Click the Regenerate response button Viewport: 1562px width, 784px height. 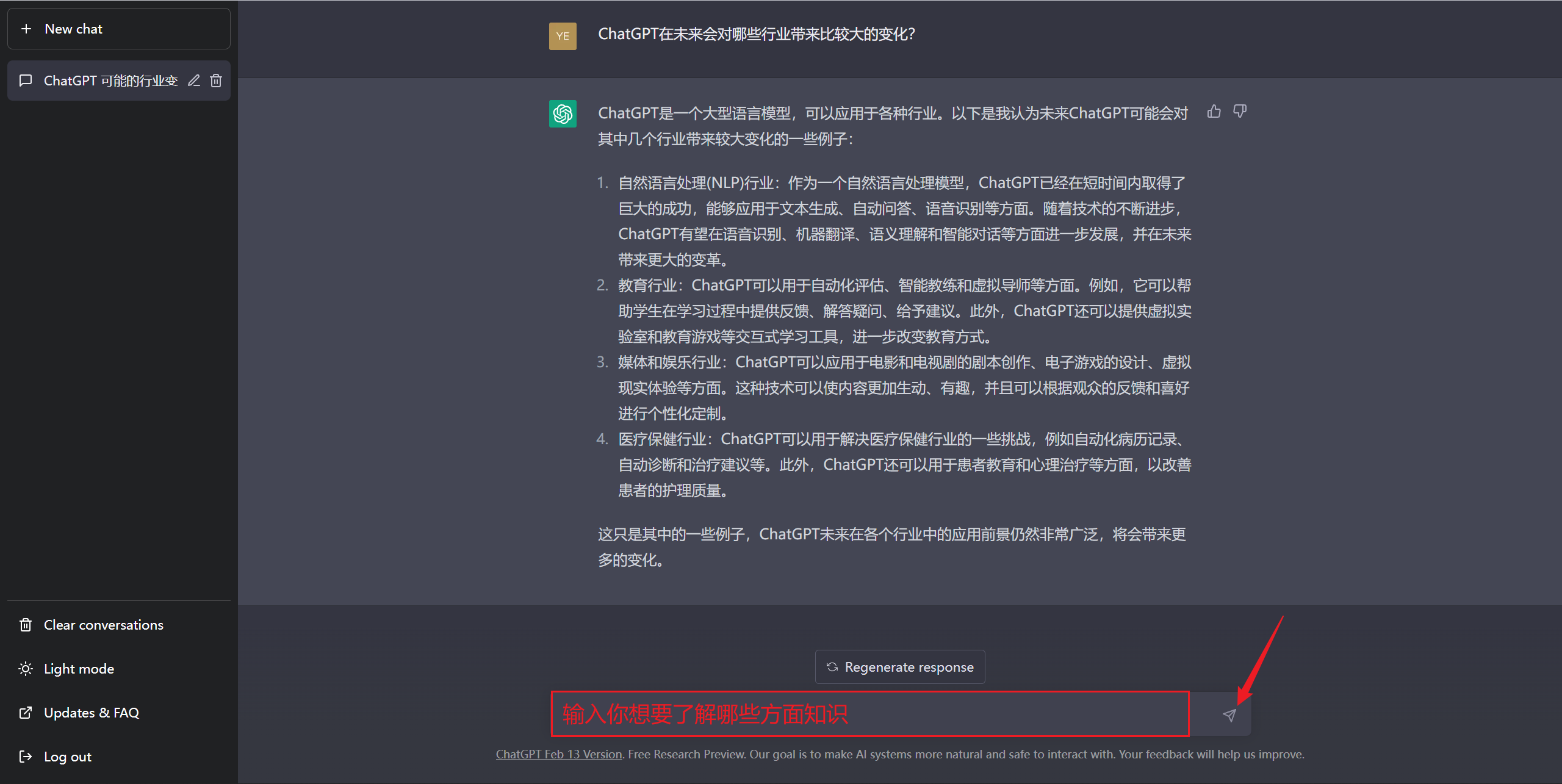(x=900, y=667)
